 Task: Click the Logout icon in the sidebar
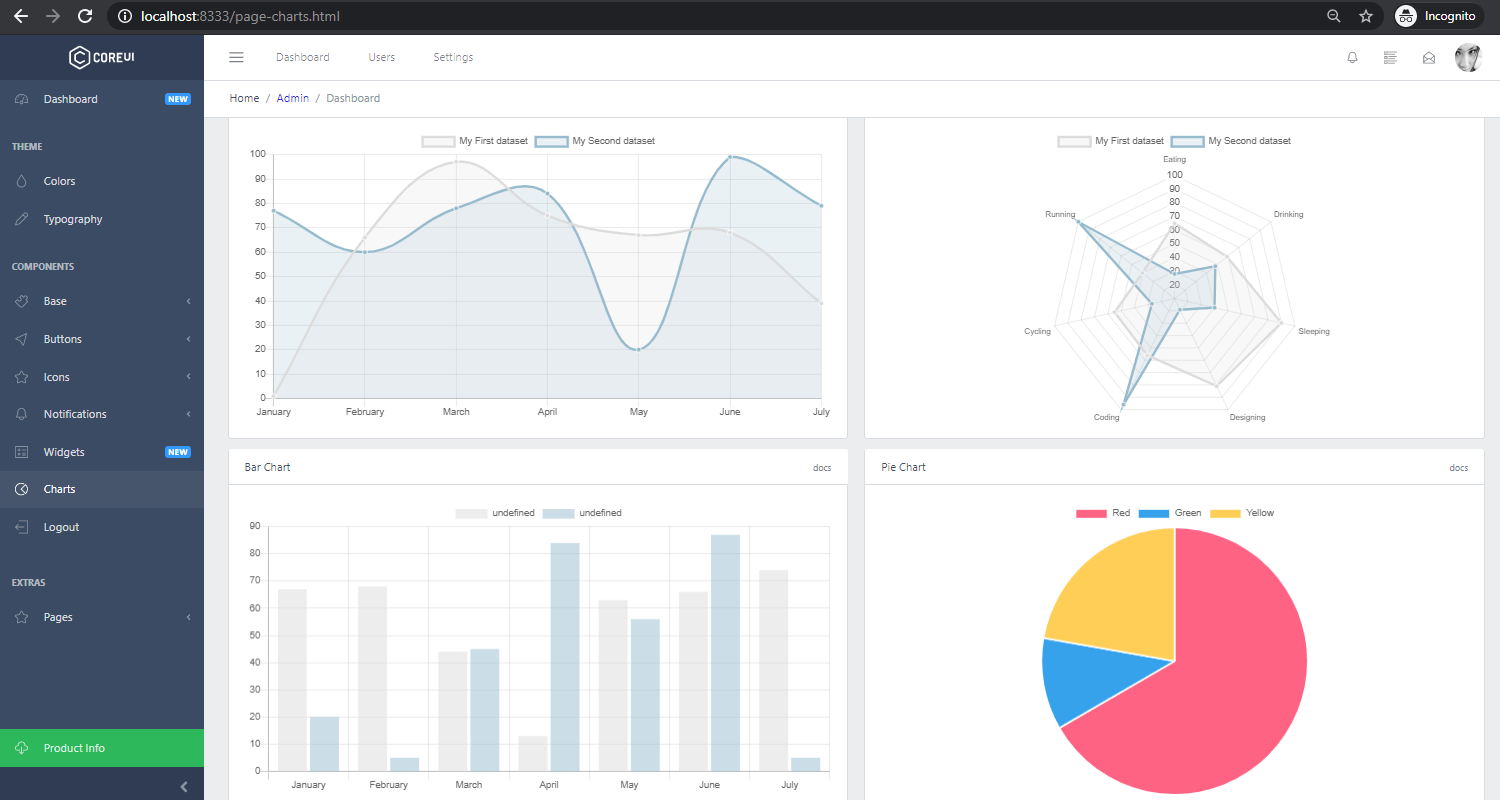coord(22,527)
